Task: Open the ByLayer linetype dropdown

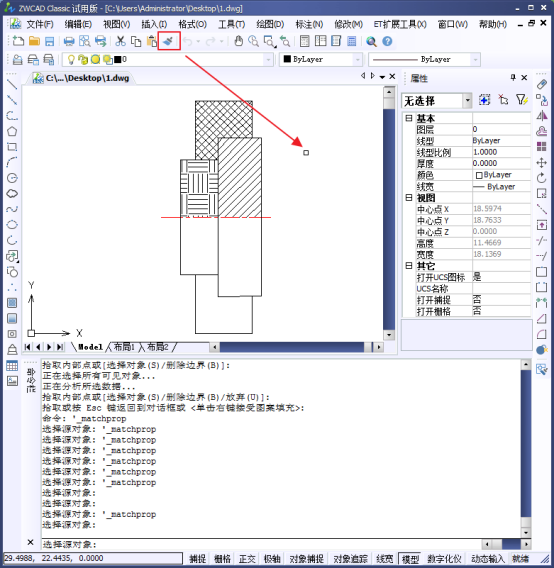Action: tap(475, 60)
